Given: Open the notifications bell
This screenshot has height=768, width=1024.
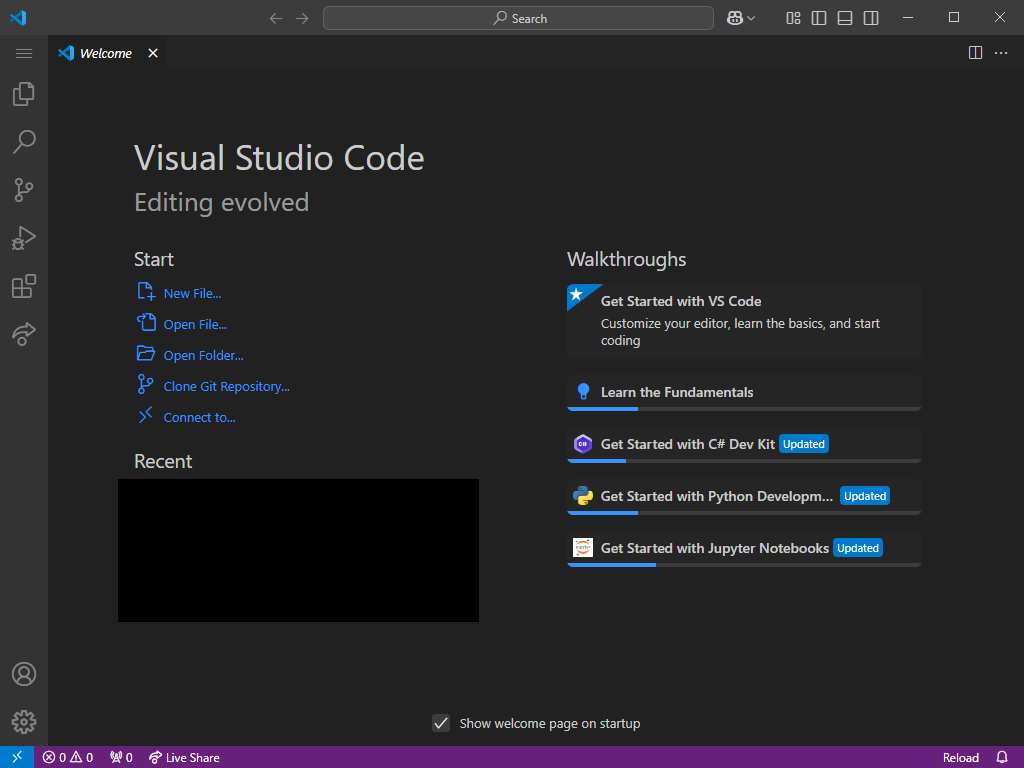Looking at the screenshot, I should pyautogui.click(x=1002, y=757).
